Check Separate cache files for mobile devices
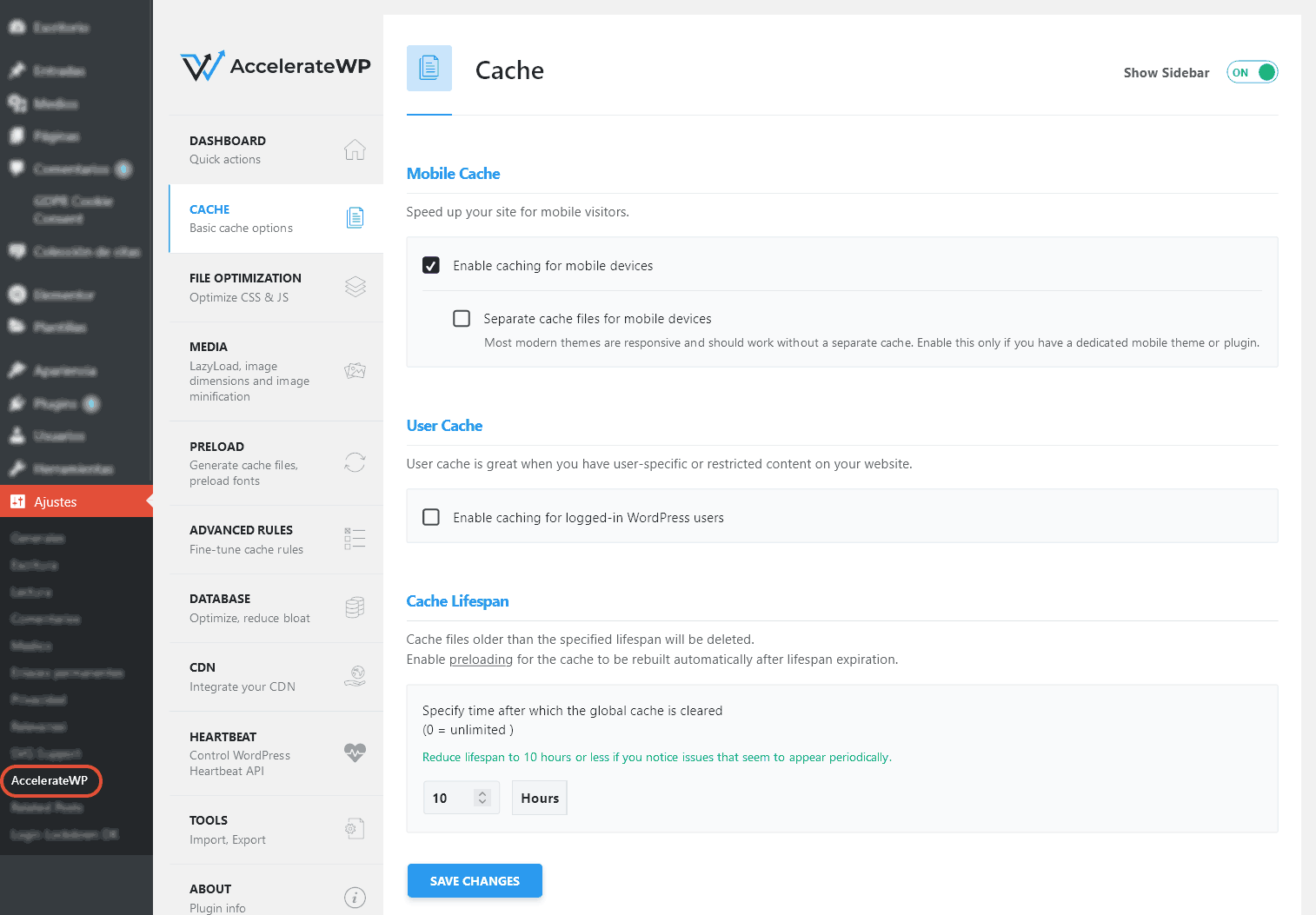 [462, 318]
